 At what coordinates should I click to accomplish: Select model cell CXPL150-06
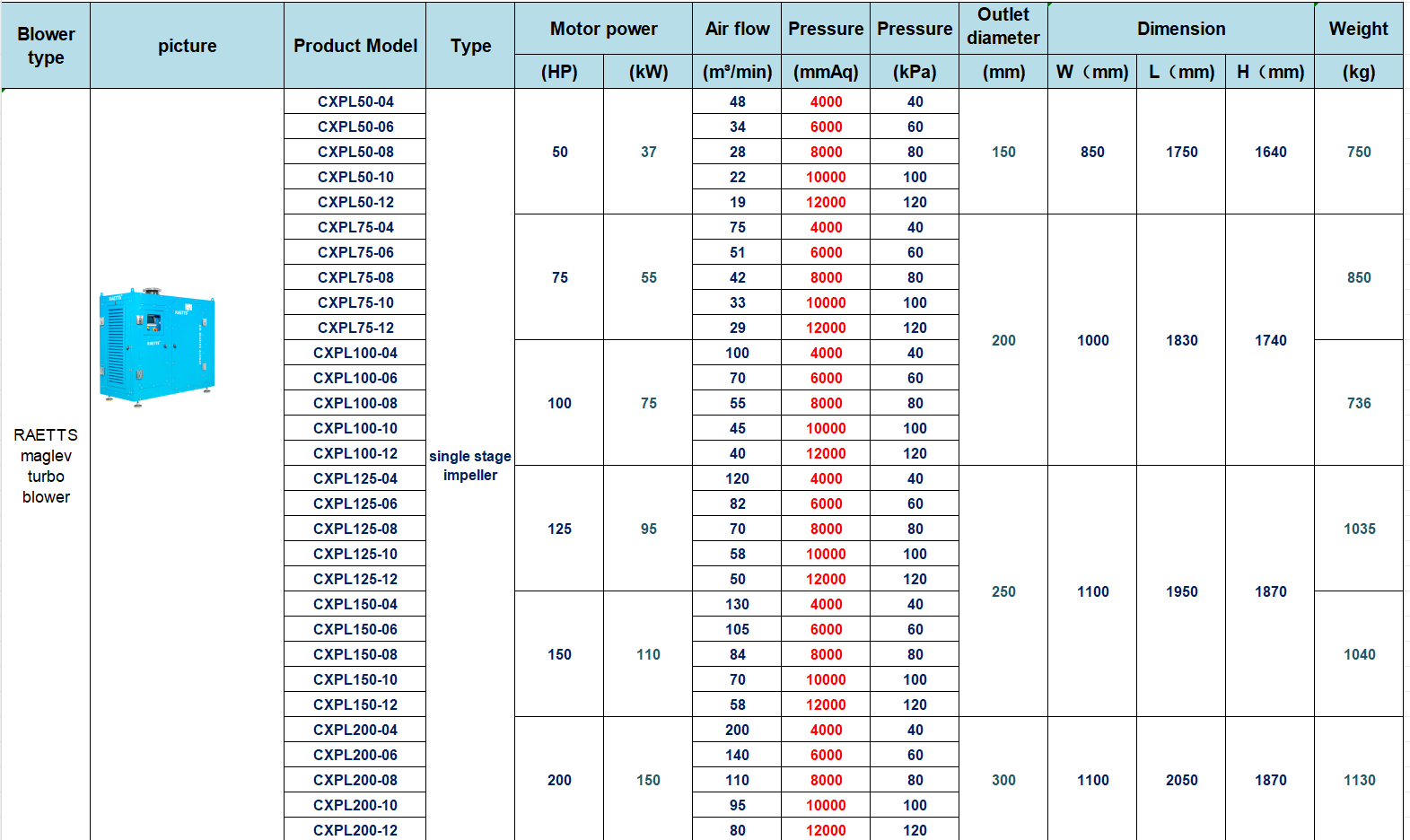point(355,629)
